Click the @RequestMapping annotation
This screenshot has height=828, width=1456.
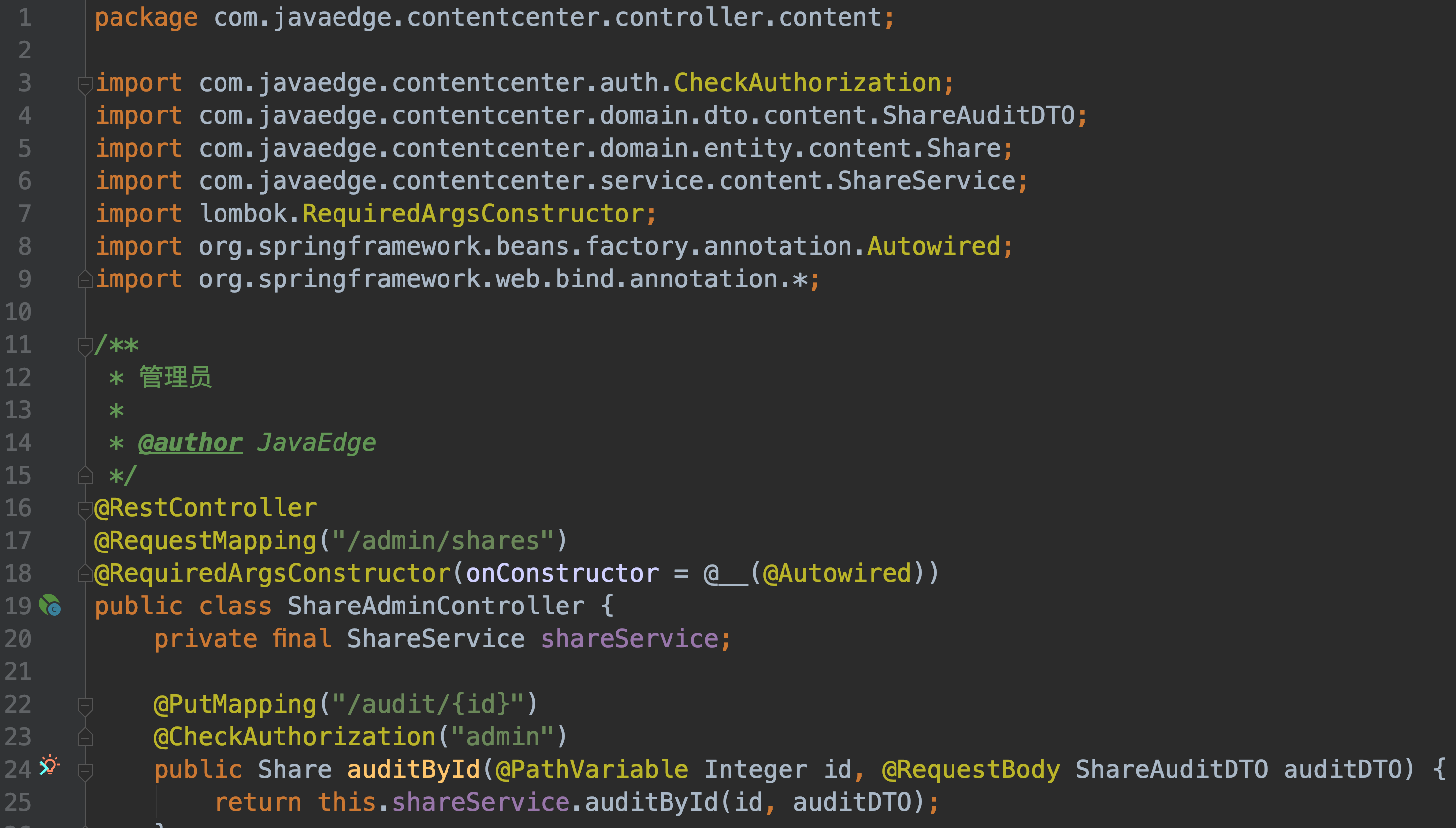205,541
